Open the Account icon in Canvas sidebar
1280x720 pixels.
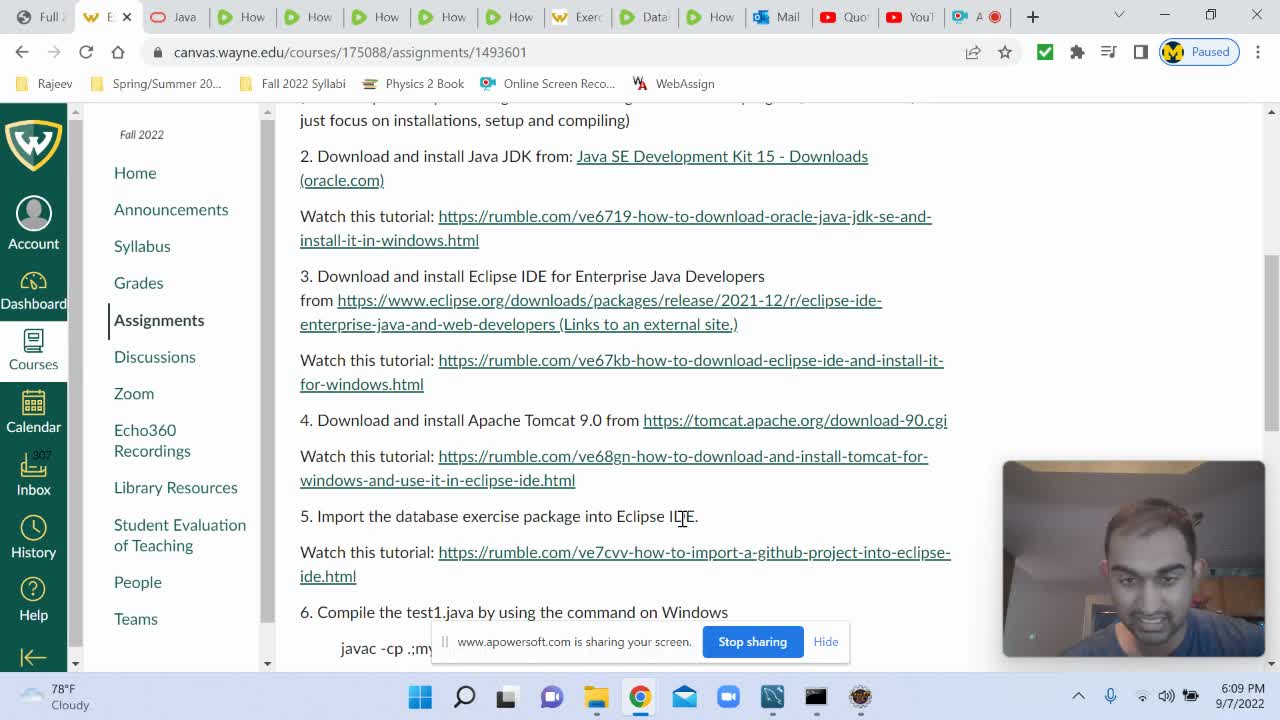pos(33,224)
